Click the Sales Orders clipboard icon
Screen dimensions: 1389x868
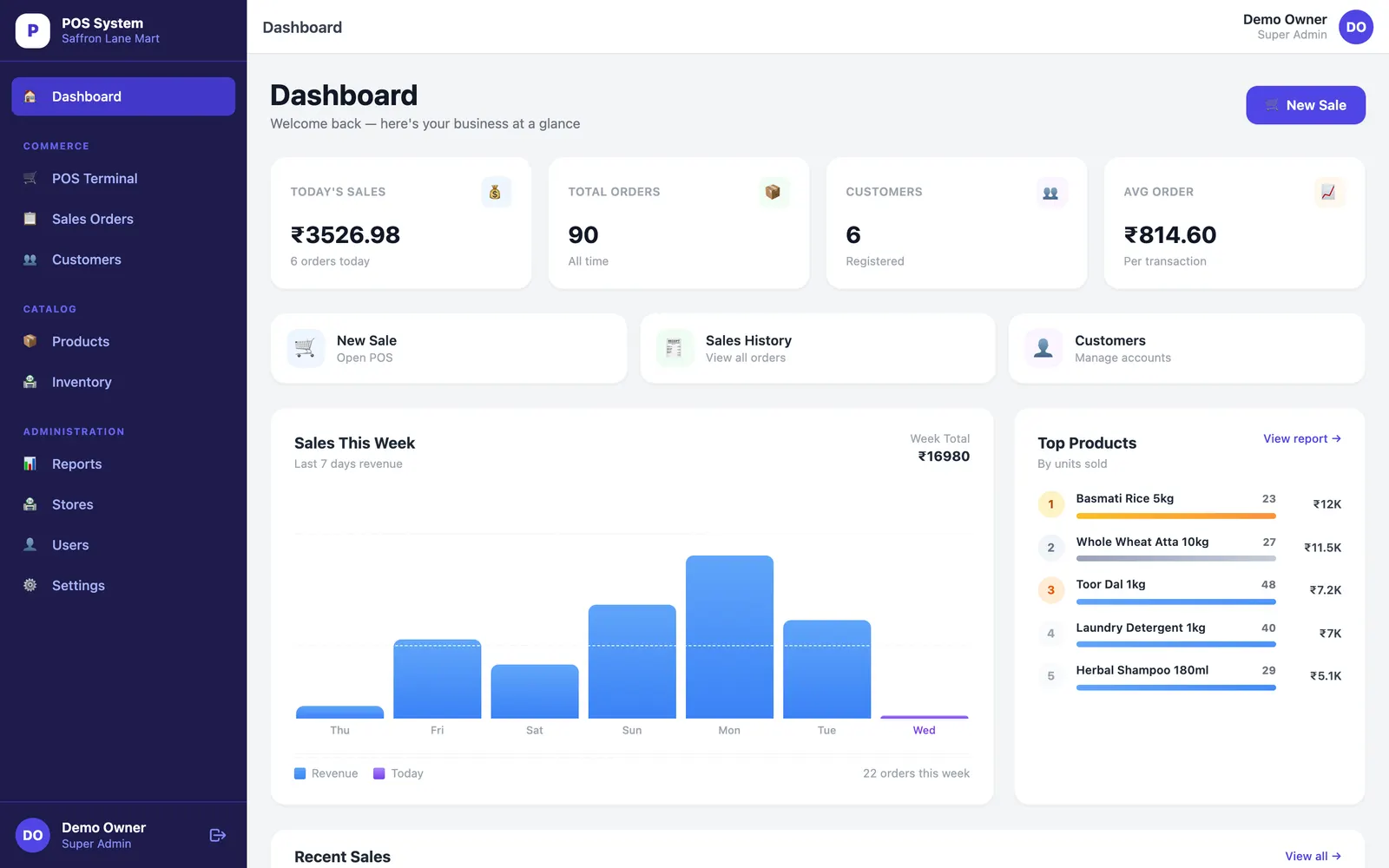[x=30, y=219]
